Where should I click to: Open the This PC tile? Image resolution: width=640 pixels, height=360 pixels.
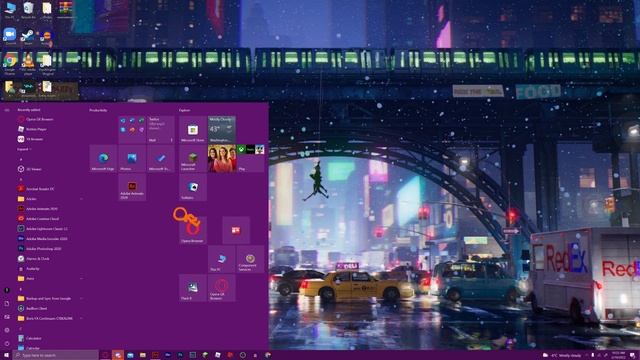pyautogui.click(x=222, y=259)
